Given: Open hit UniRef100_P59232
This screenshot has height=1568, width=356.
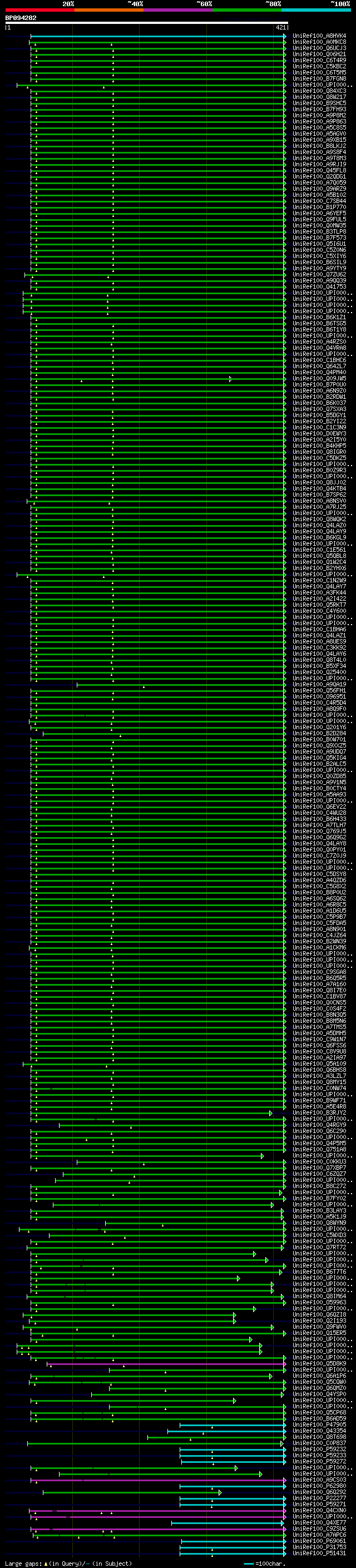Looking at the screenshot, I should point(319,1449).
